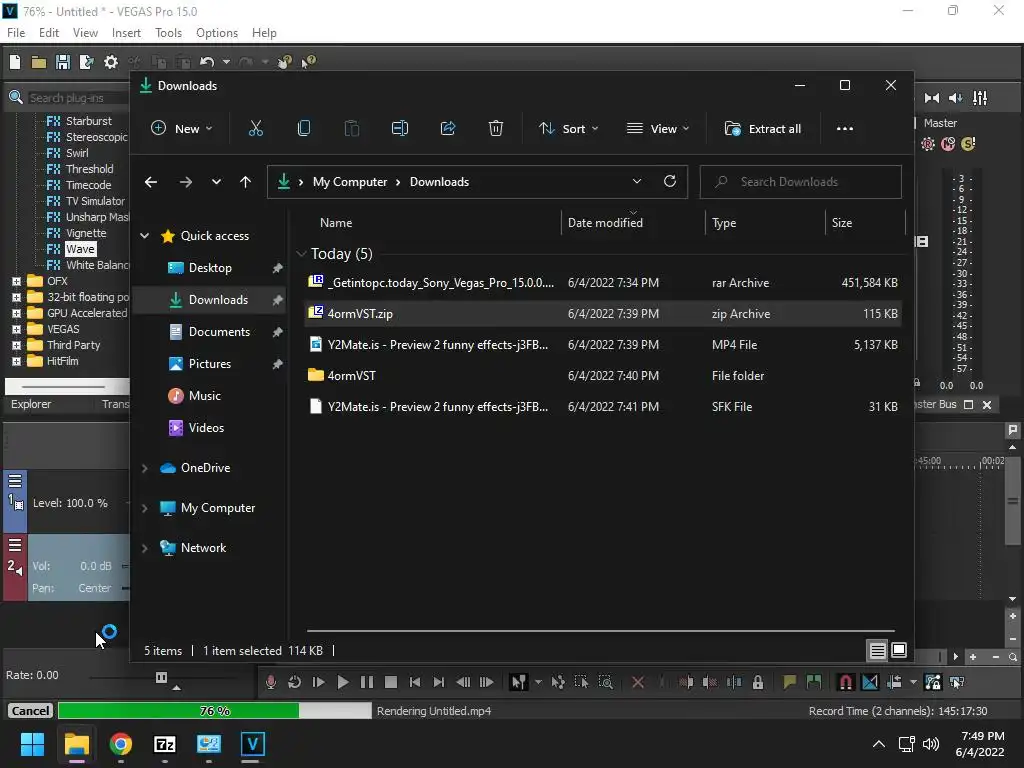Screen dimensions: 1024x768
Task: Click the interactive tutorials hand icon
Action: 284,62
